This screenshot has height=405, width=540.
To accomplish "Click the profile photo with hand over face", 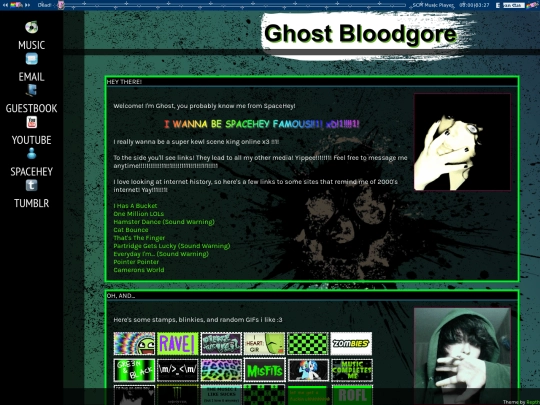I will (x=462, y=142).
